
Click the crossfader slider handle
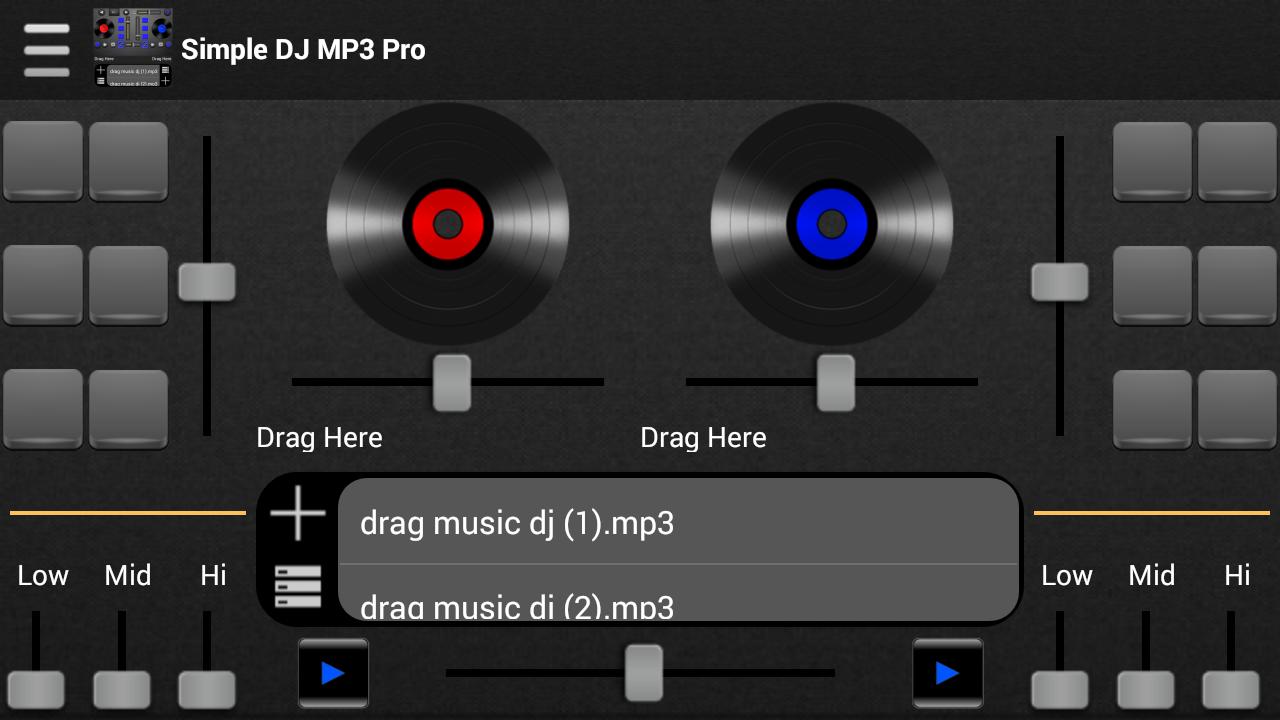[644, 672]
